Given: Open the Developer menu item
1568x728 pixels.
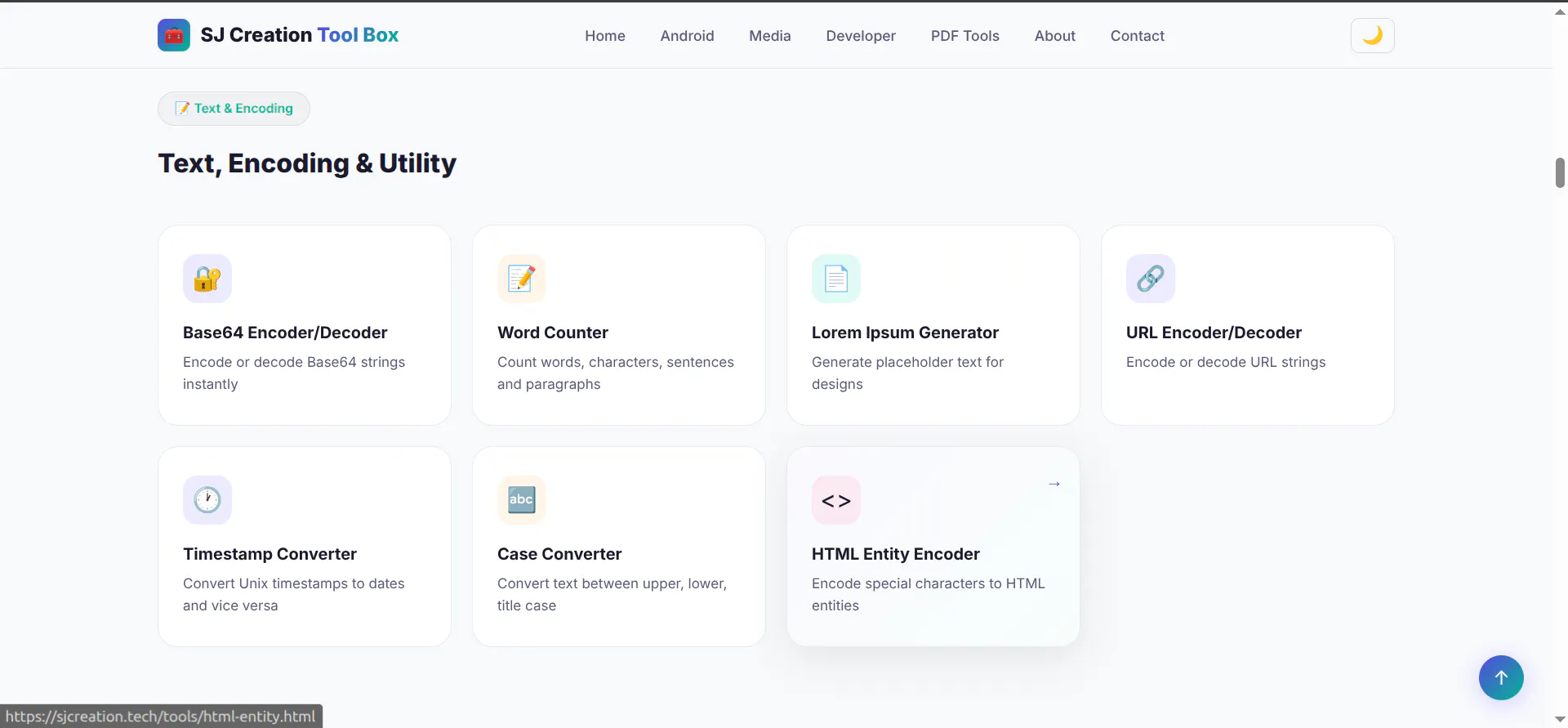Looking at the screenshot, I should click(861, 36).
